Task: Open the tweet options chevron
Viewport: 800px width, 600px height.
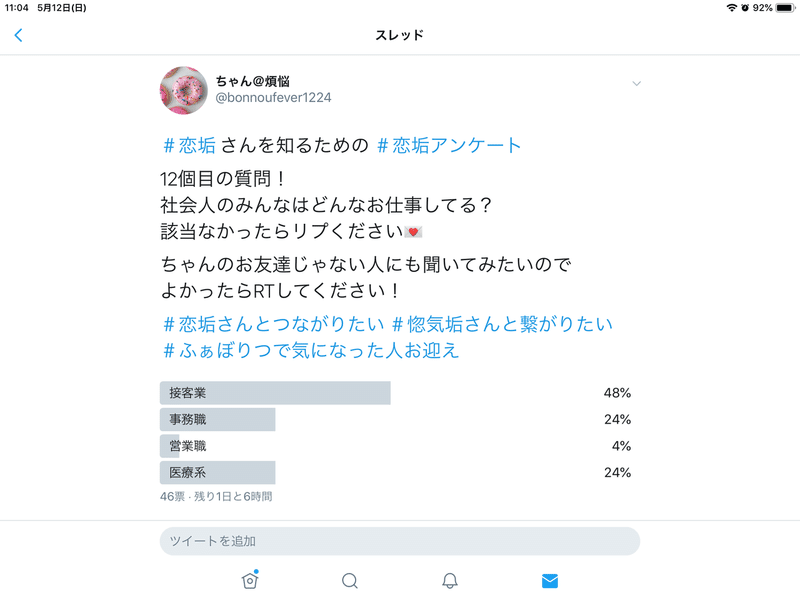Action: click(x=637, y=84)
